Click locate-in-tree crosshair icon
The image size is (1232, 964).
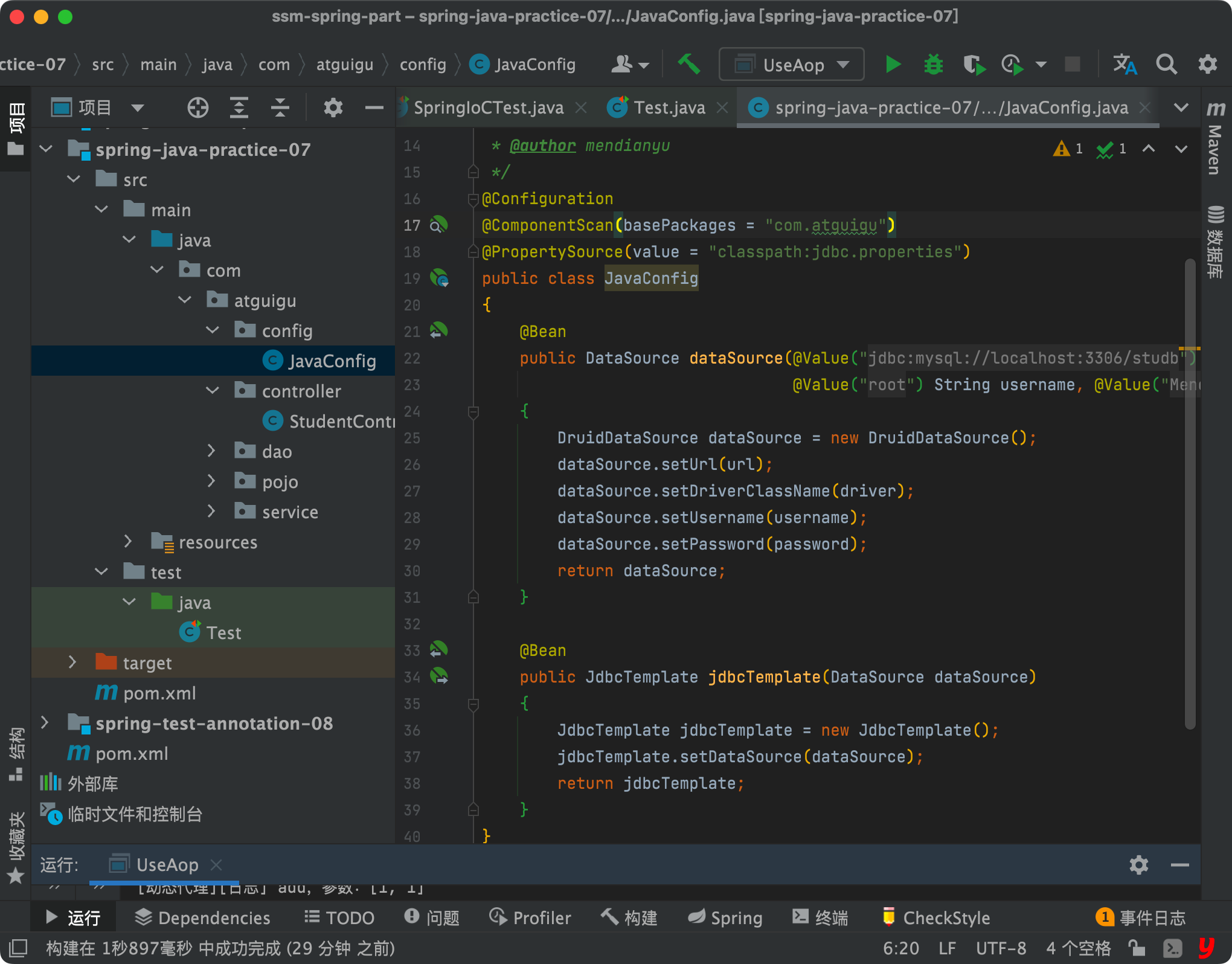click(197, 108)
